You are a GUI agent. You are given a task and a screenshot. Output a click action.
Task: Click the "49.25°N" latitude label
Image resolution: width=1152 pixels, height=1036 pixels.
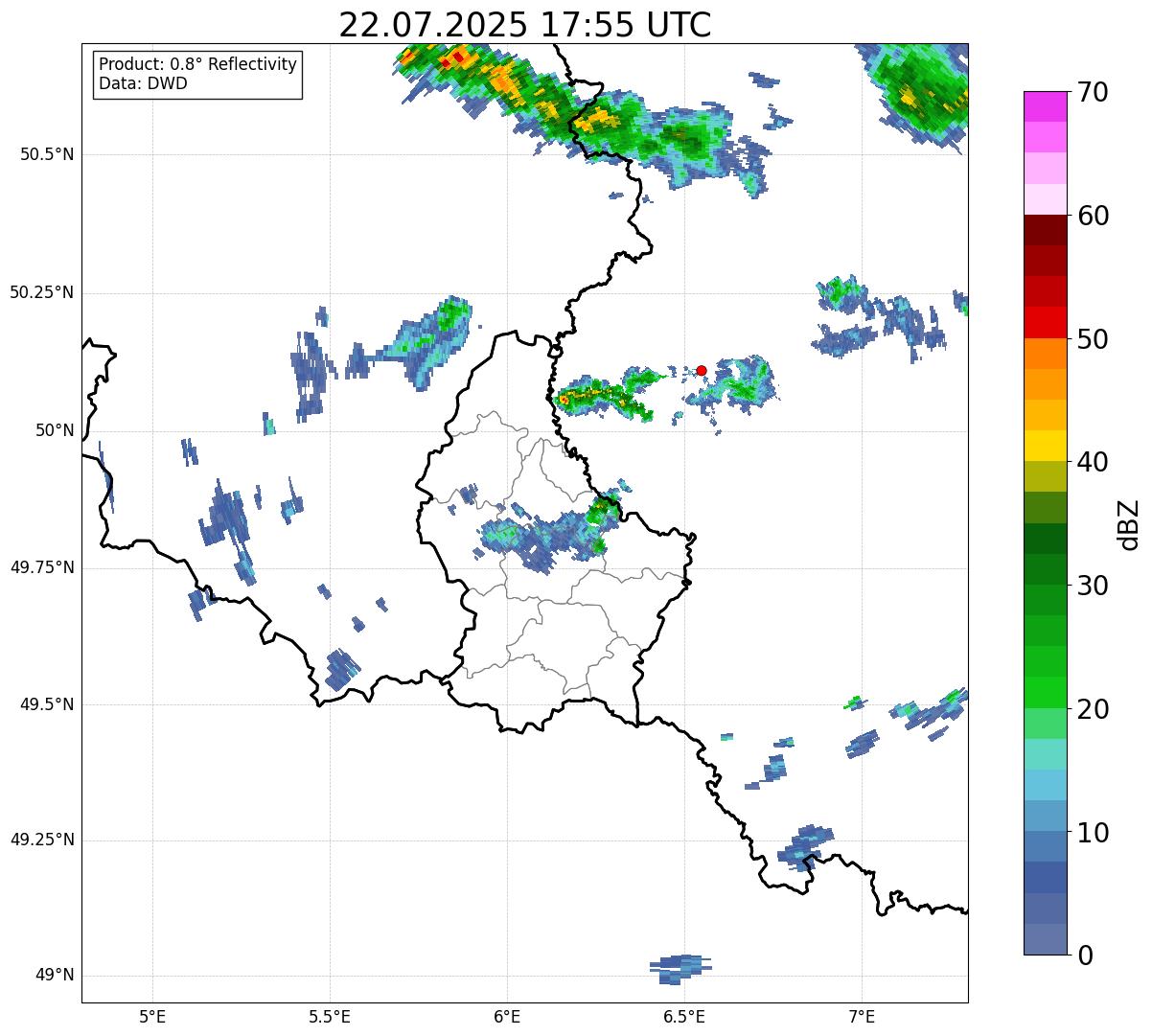coord(42,840)
